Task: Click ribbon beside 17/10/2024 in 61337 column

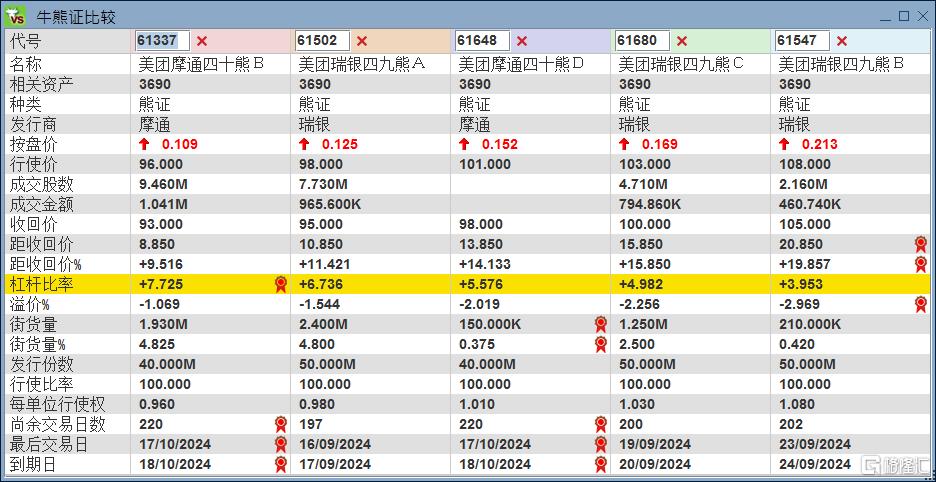Action: 281,444
